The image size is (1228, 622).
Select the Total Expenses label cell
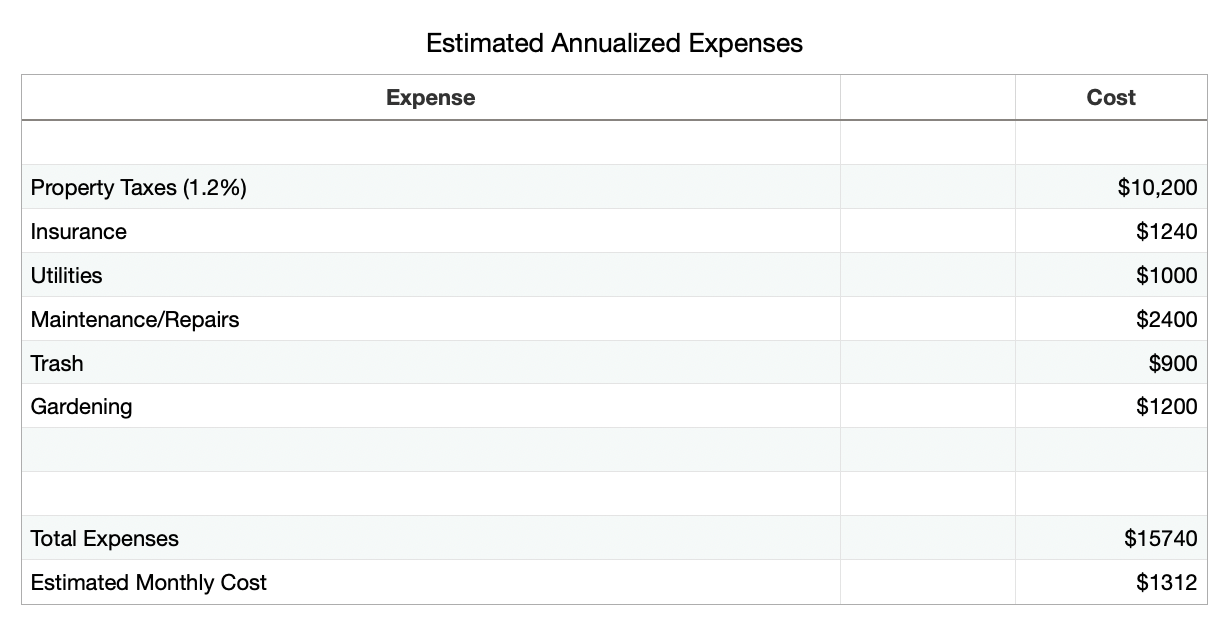coord(431,538)
